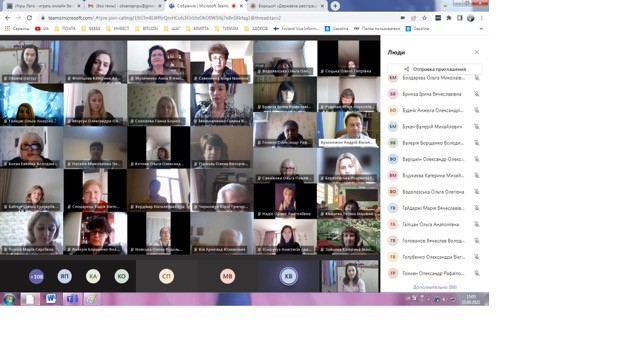Click muted mic icon beside Водолазська Ольга Олегівна
This screenshot has width=640, height=363.
coord(476,192)
